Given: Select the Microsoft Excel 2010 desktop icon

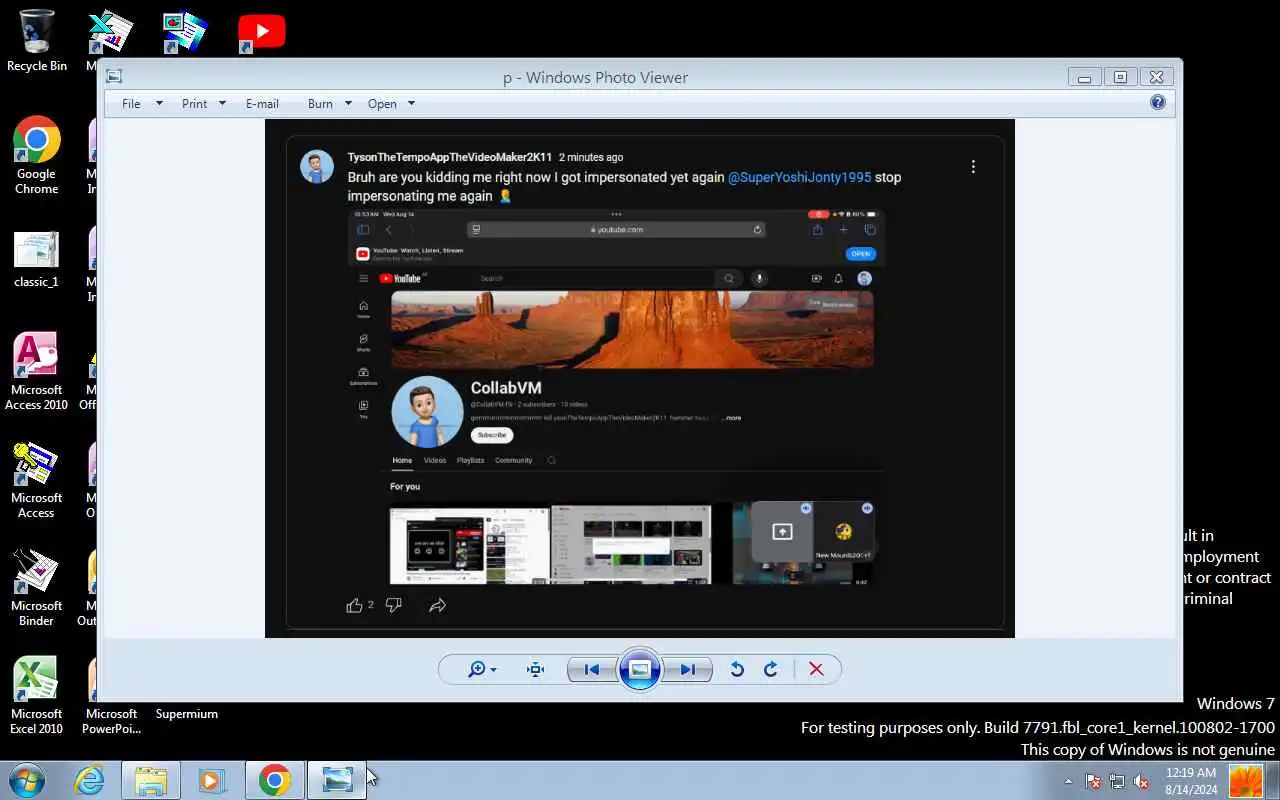Looking at the screenshot, I should [36, 696].
